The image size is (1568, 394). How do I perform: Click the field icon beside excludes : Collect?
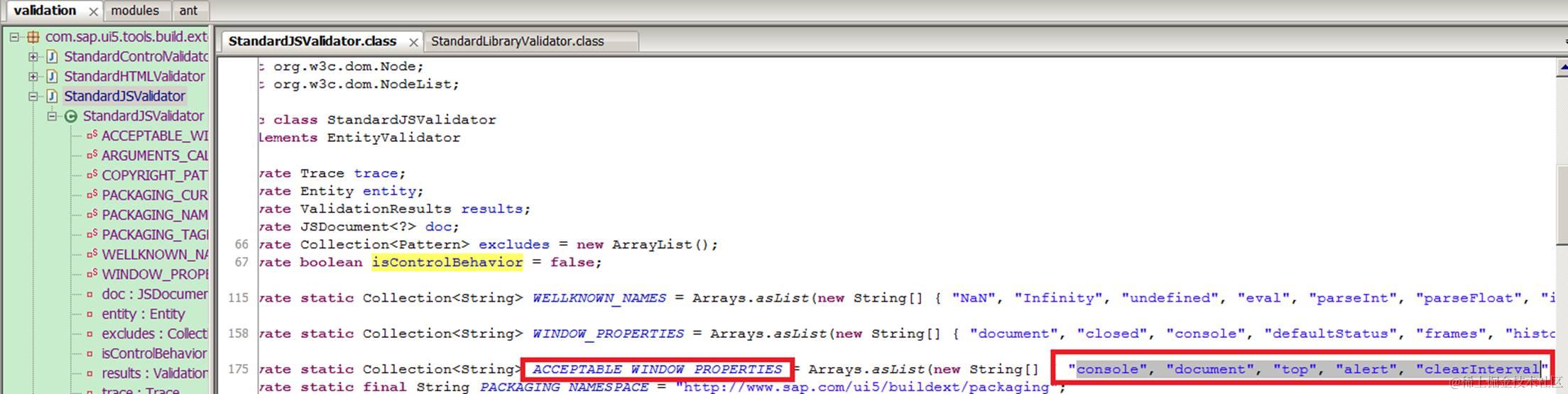[89, 334]
